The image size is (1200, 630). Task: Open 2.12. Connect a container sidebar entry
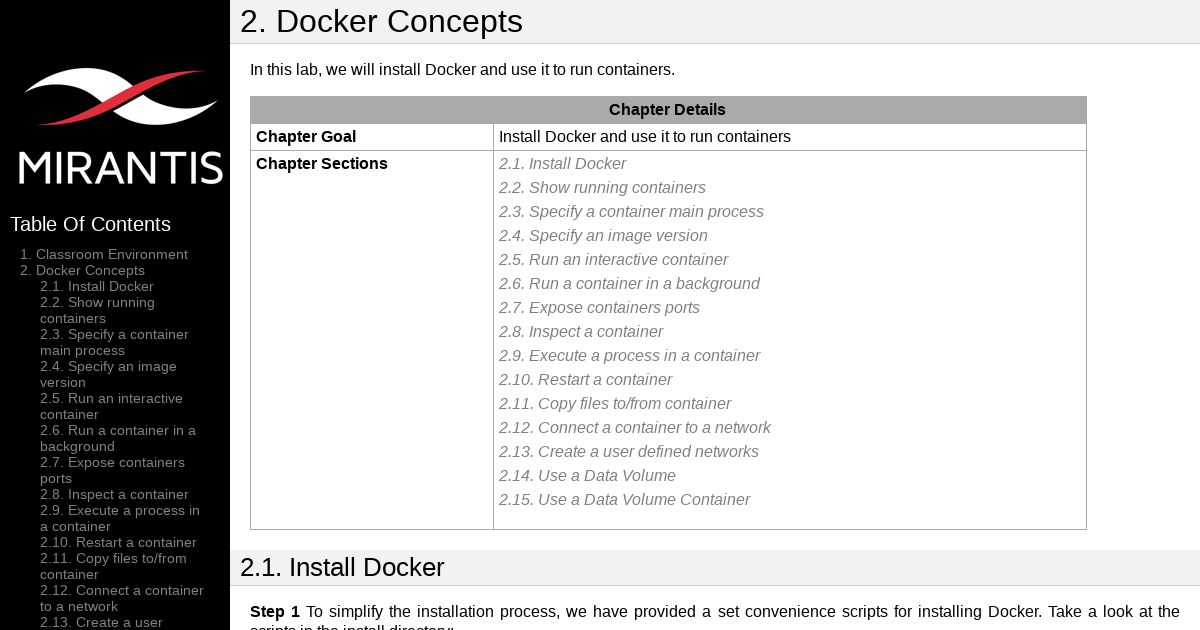[x=122, y=598]
